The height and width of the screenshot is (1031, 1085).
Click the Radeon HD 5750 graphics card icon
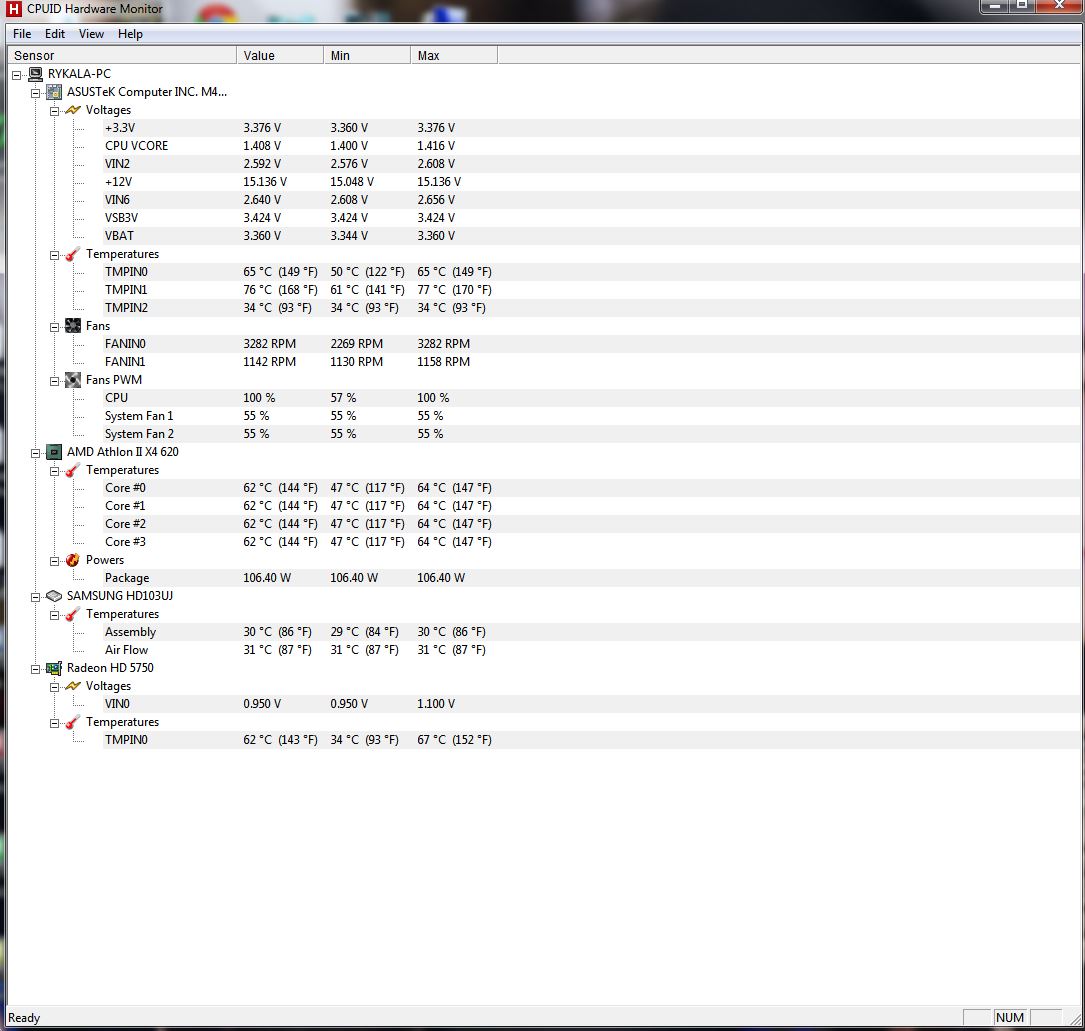tap(54, 668)
